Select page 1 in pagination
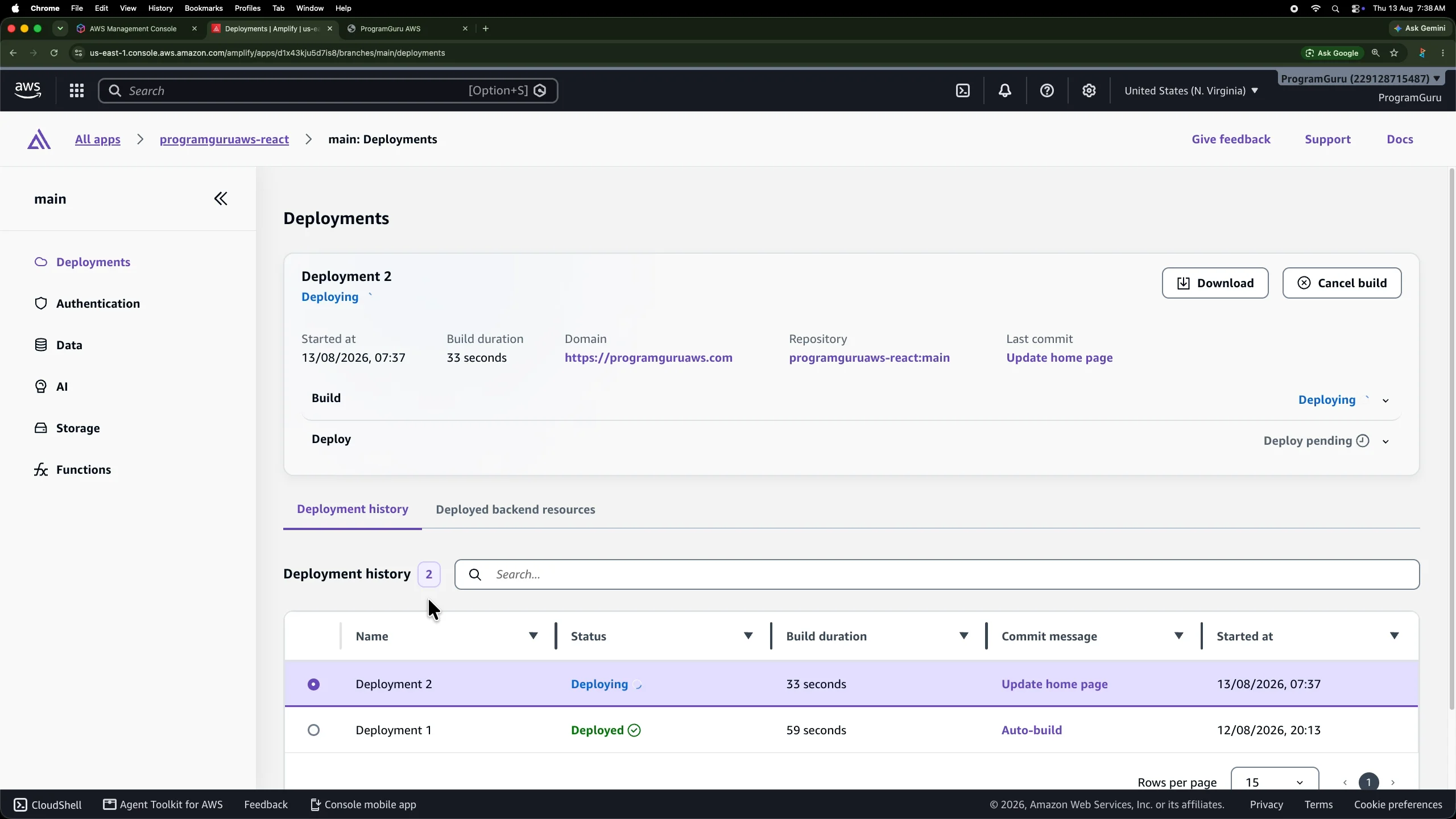This screenshot has height=819, width=1456. click(1368, 782)
